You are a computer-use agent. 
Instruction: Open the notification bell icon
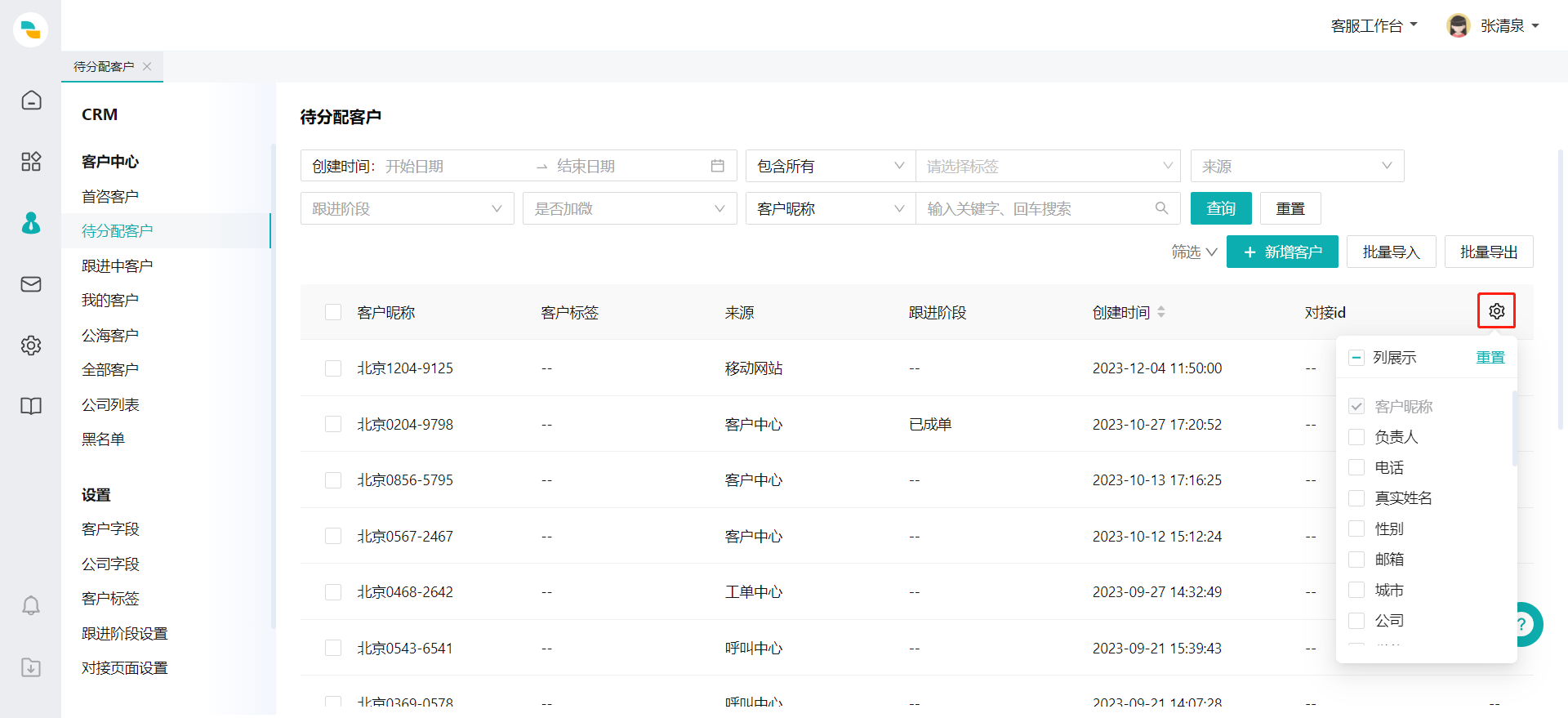[x=31, y=605]
